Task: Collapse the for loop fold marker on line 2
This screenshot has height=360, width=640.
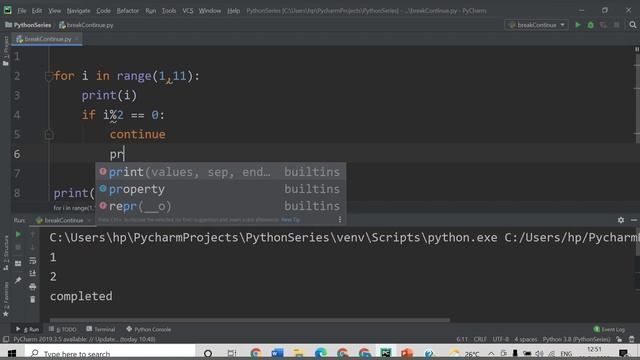Action: (49, 76)
